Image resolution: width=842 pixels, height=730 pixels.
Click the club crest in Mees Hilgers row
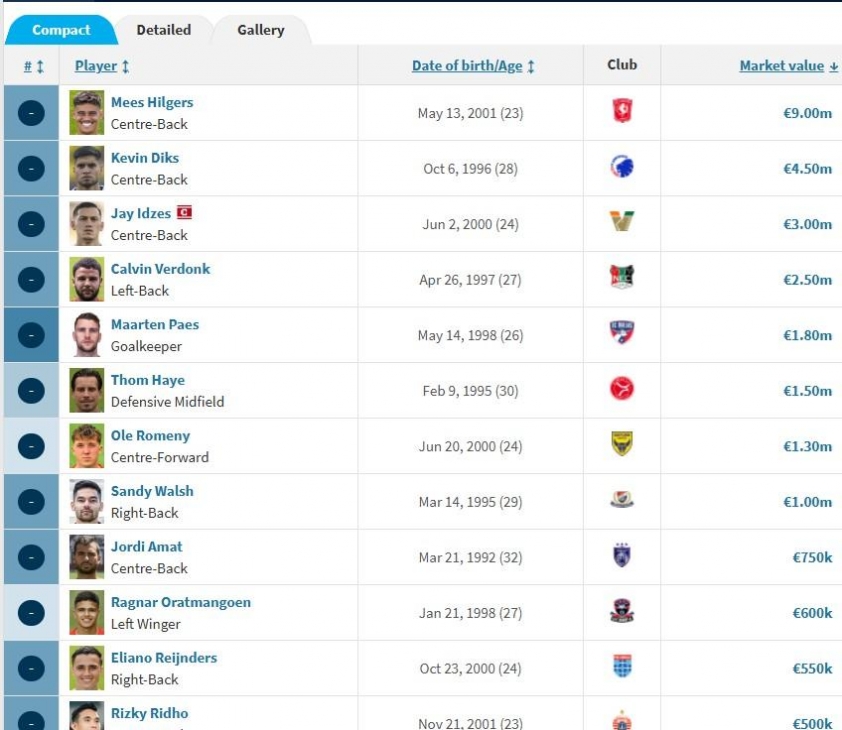click(x=622, y=111)
